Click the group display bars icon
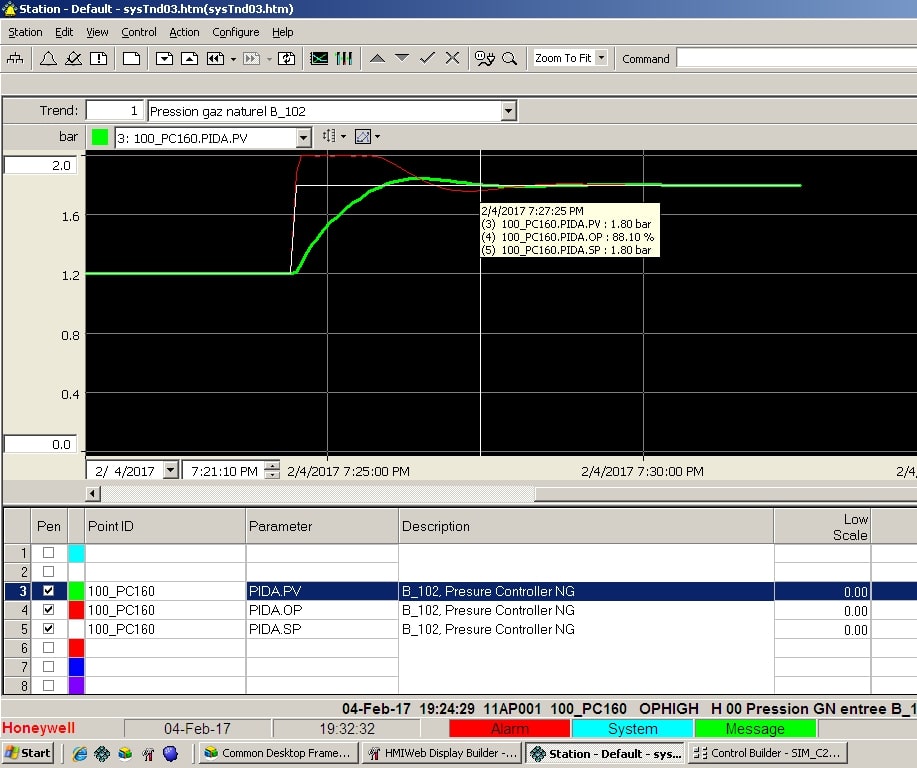Viewport: 917px width, 768px height. click(344, 58)
